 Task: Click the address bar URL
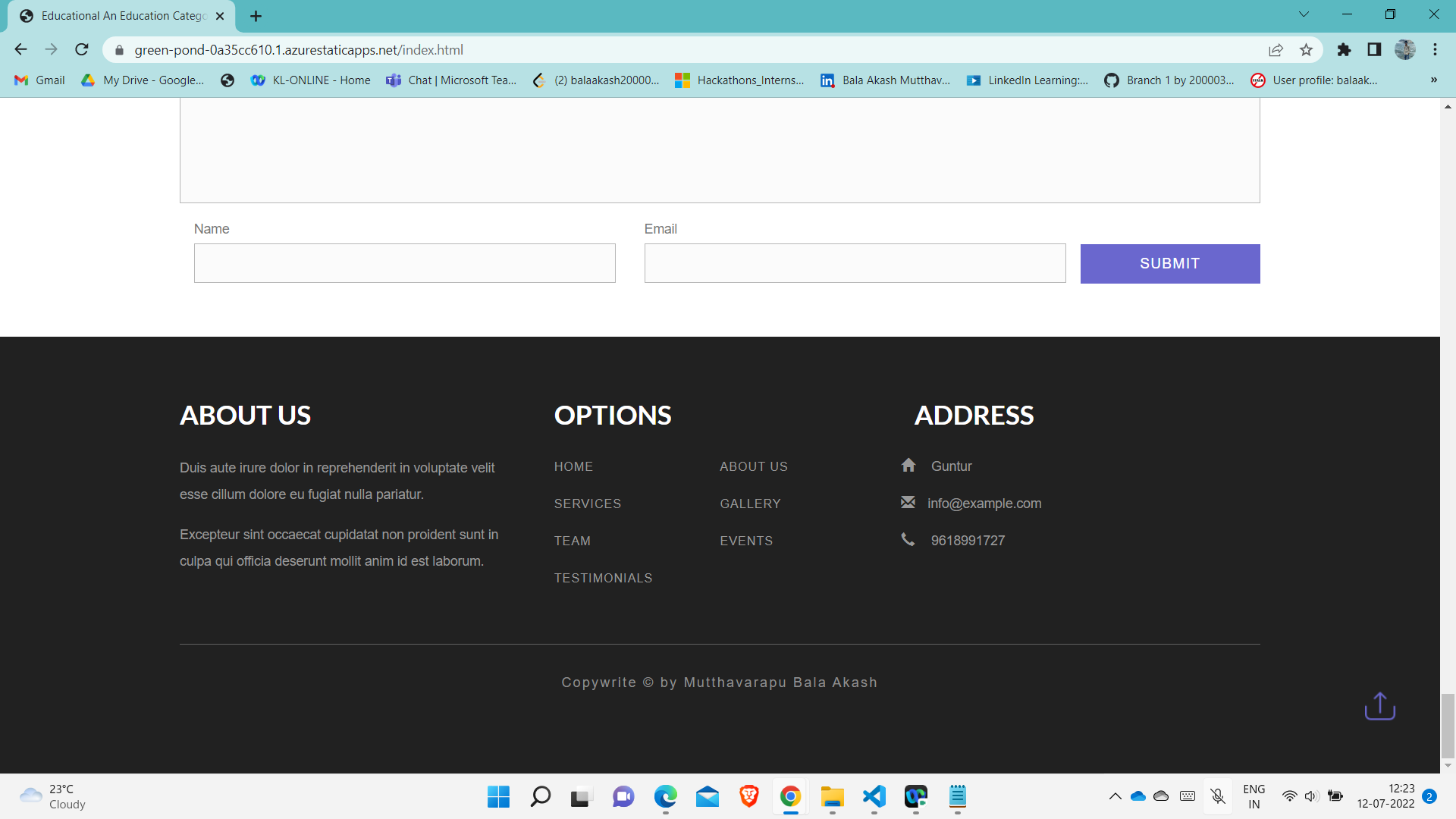299,50
